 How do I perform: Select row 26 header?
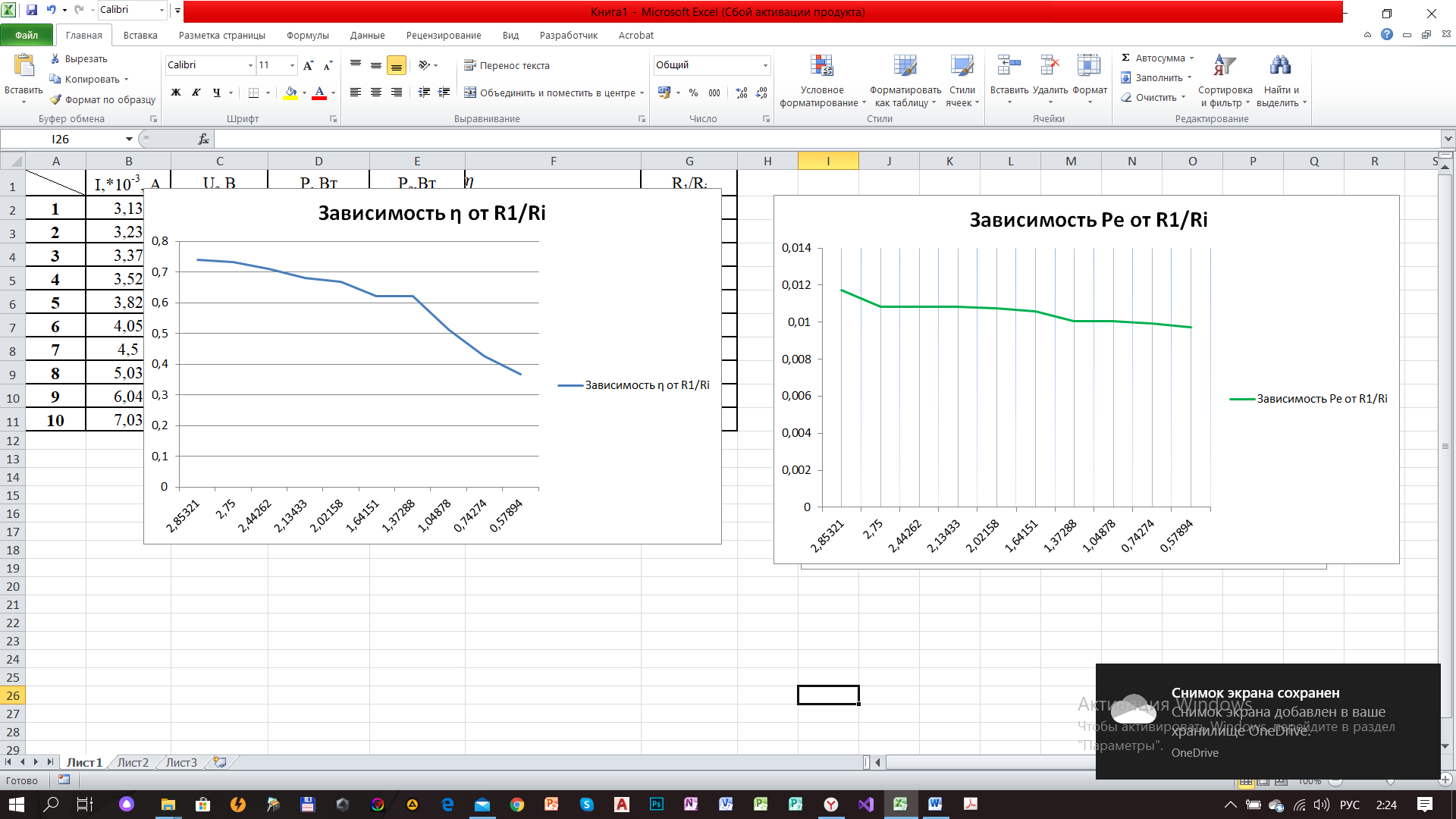coord(13,695)
